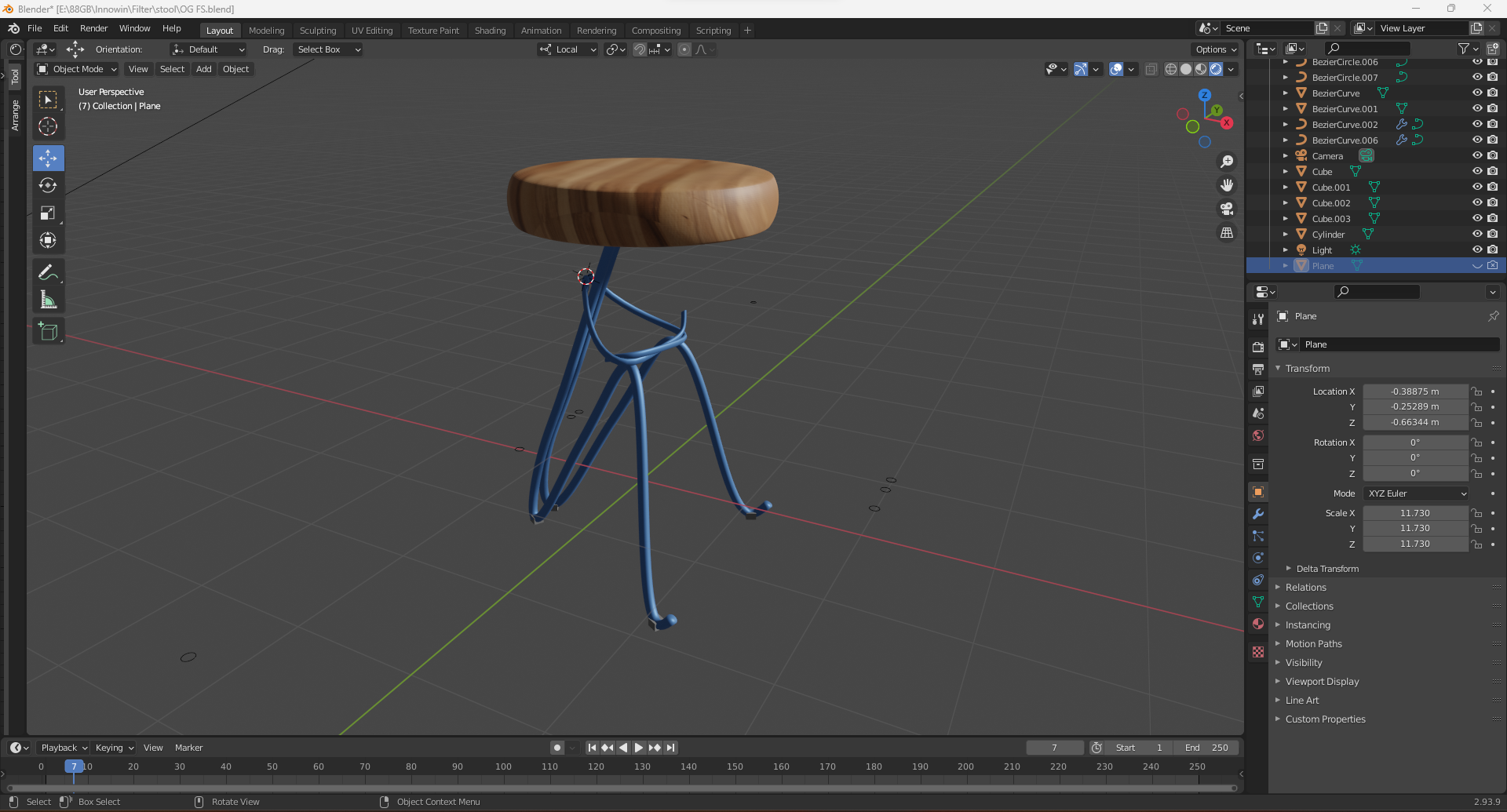This screenshot has width=1507, height=812.
Task: Choose the Annotate tool
Action: click(48, 272)
